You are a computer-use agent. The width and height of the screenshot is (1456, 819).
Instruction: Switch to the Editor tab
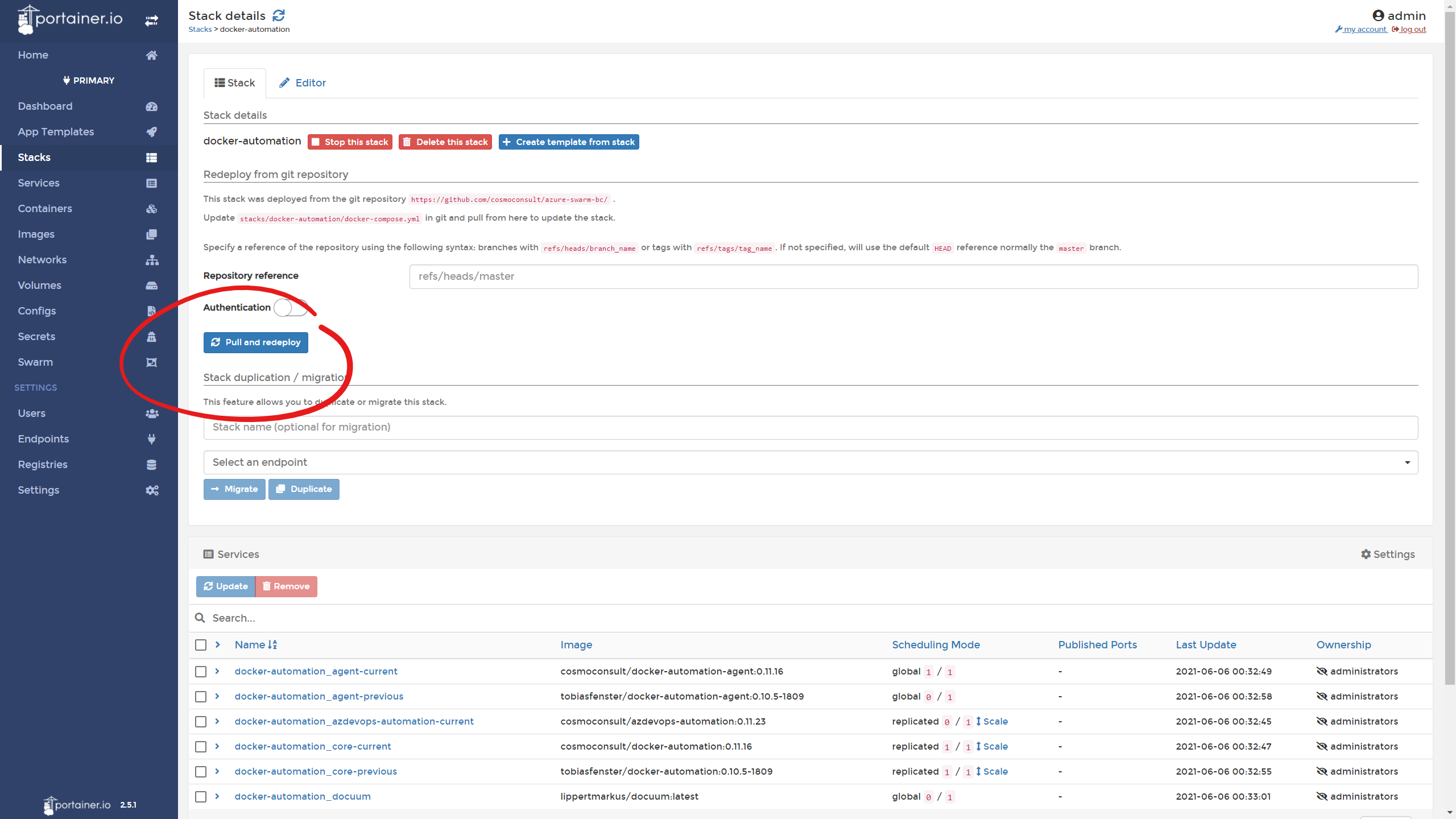tap(303, 82)
